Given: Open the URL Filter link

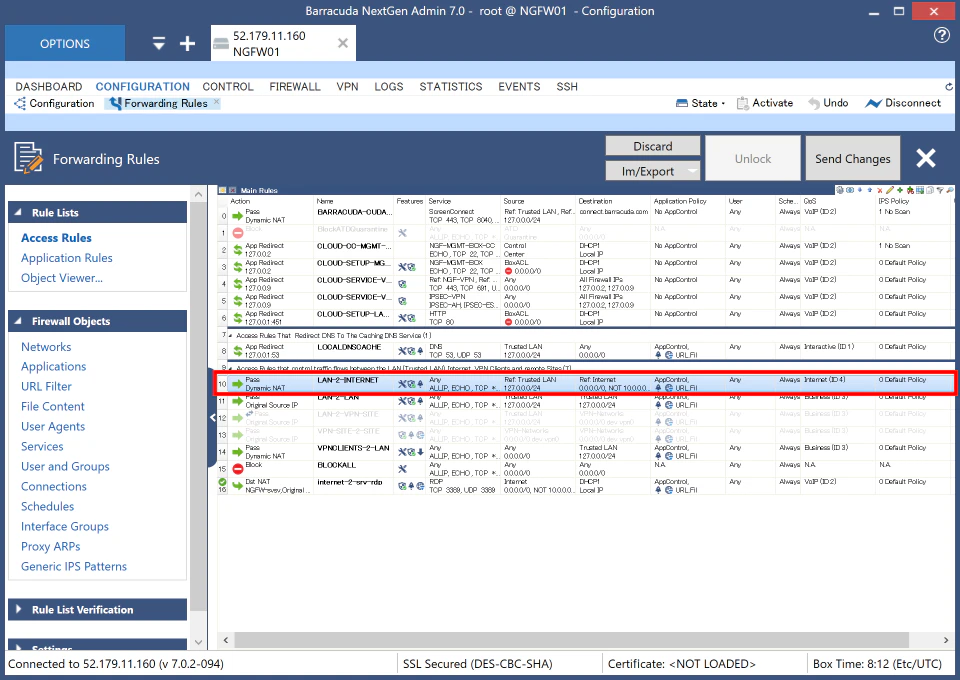Looking at the screenshot, I should (47, 386).
